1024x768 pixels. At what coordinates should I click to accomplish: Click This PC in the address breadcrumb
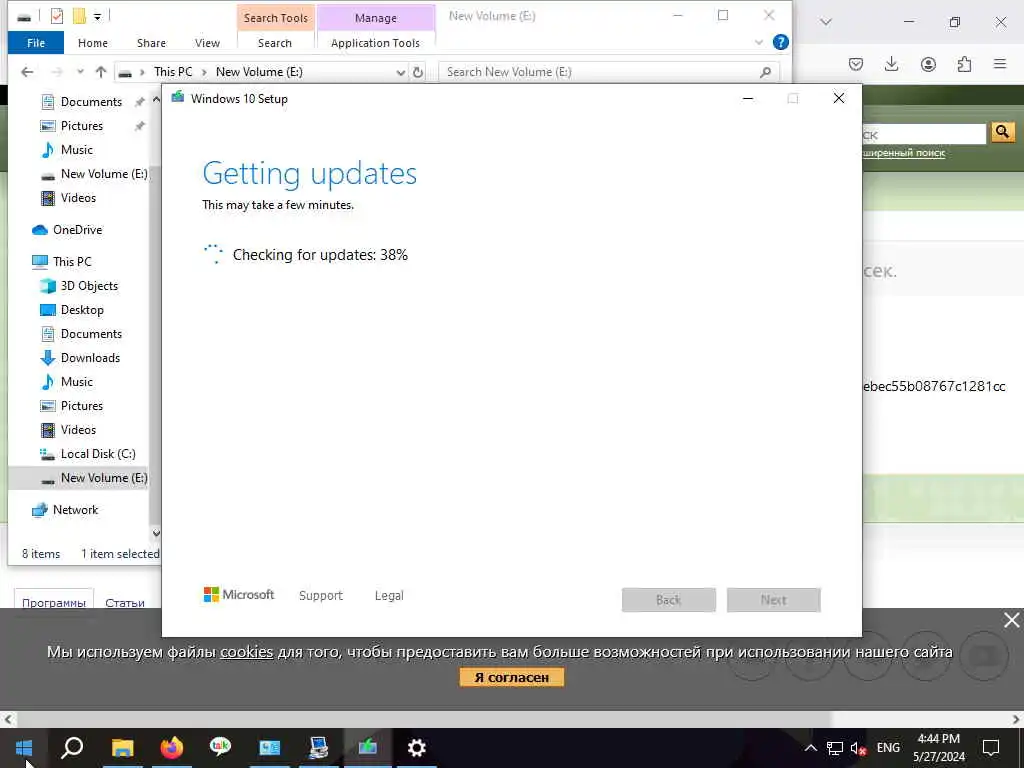pos(173,72)
